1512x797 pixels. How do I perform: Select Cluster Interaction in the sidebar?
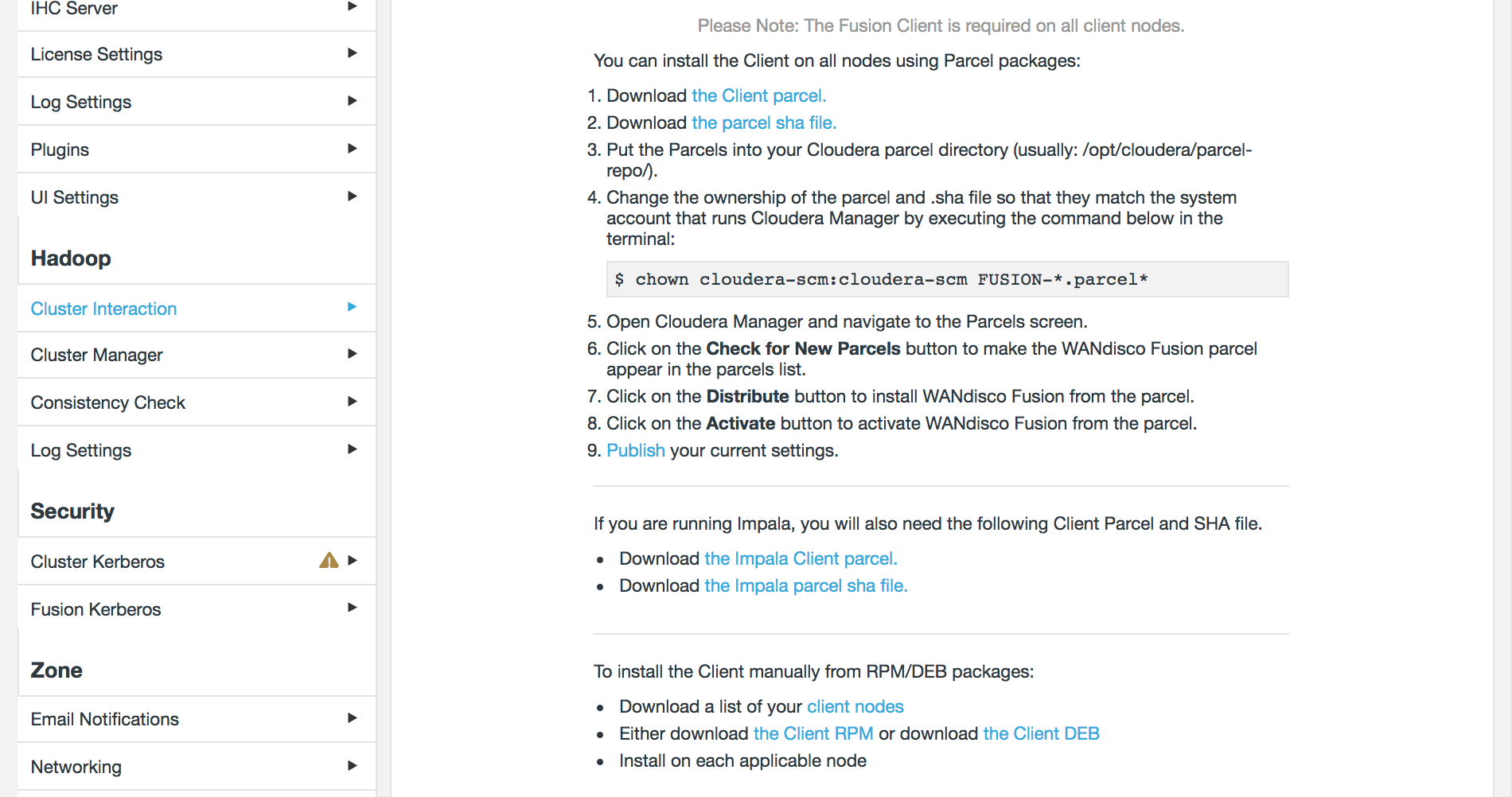pos(103,309)
